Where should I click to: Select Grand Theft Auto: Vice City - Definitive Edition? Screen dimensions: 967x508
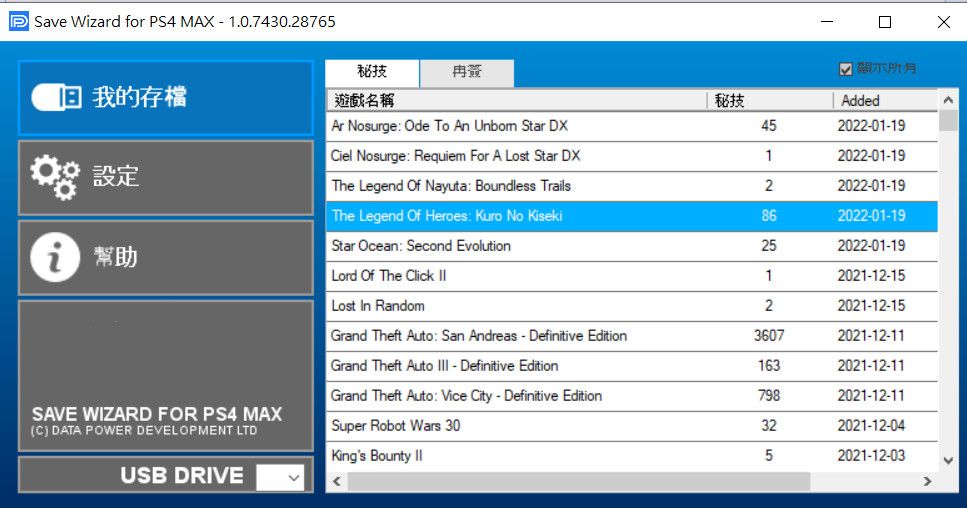(x=632, y=396)
